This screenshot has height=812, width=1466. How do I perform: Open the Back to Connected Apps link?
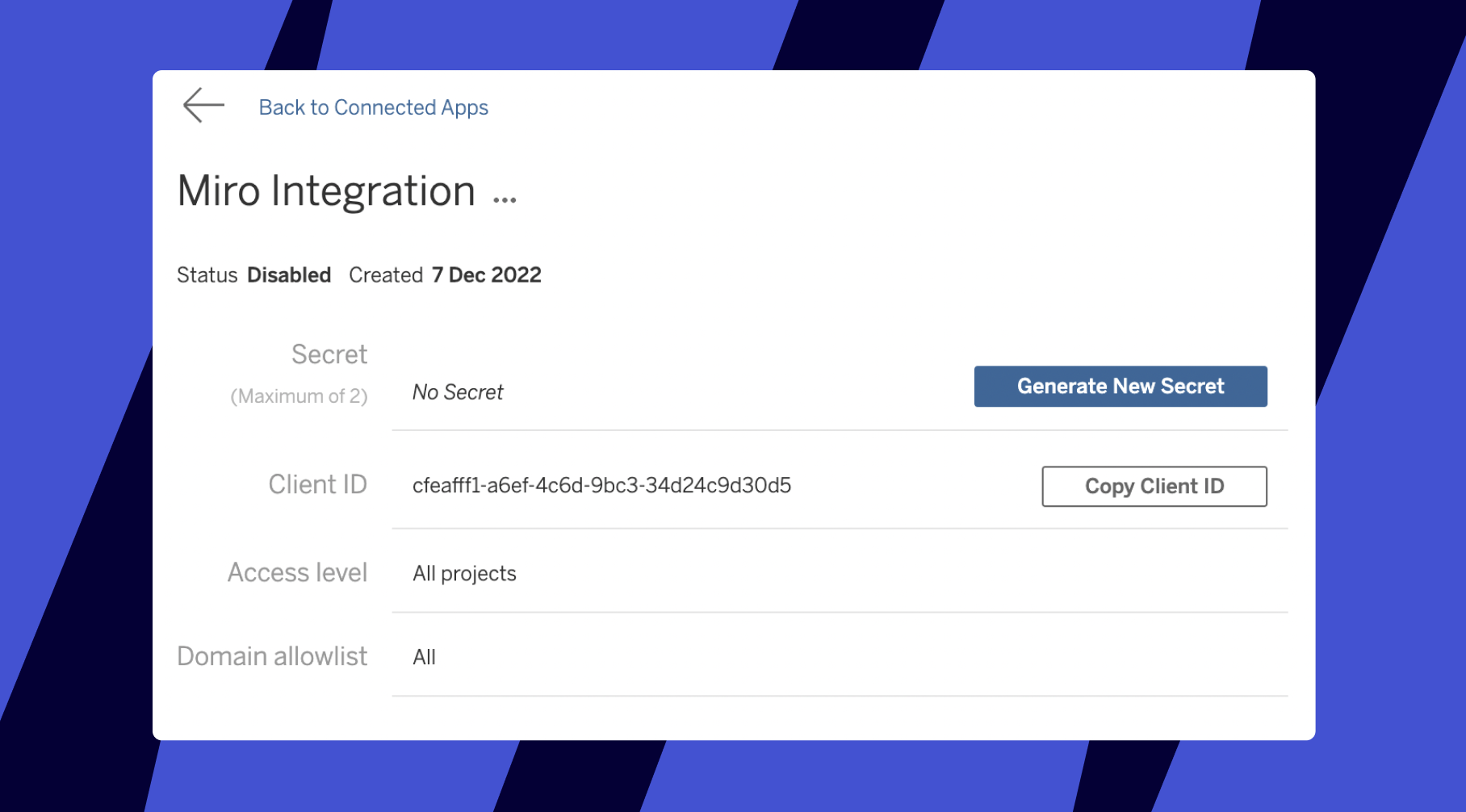tap(373, 107)
